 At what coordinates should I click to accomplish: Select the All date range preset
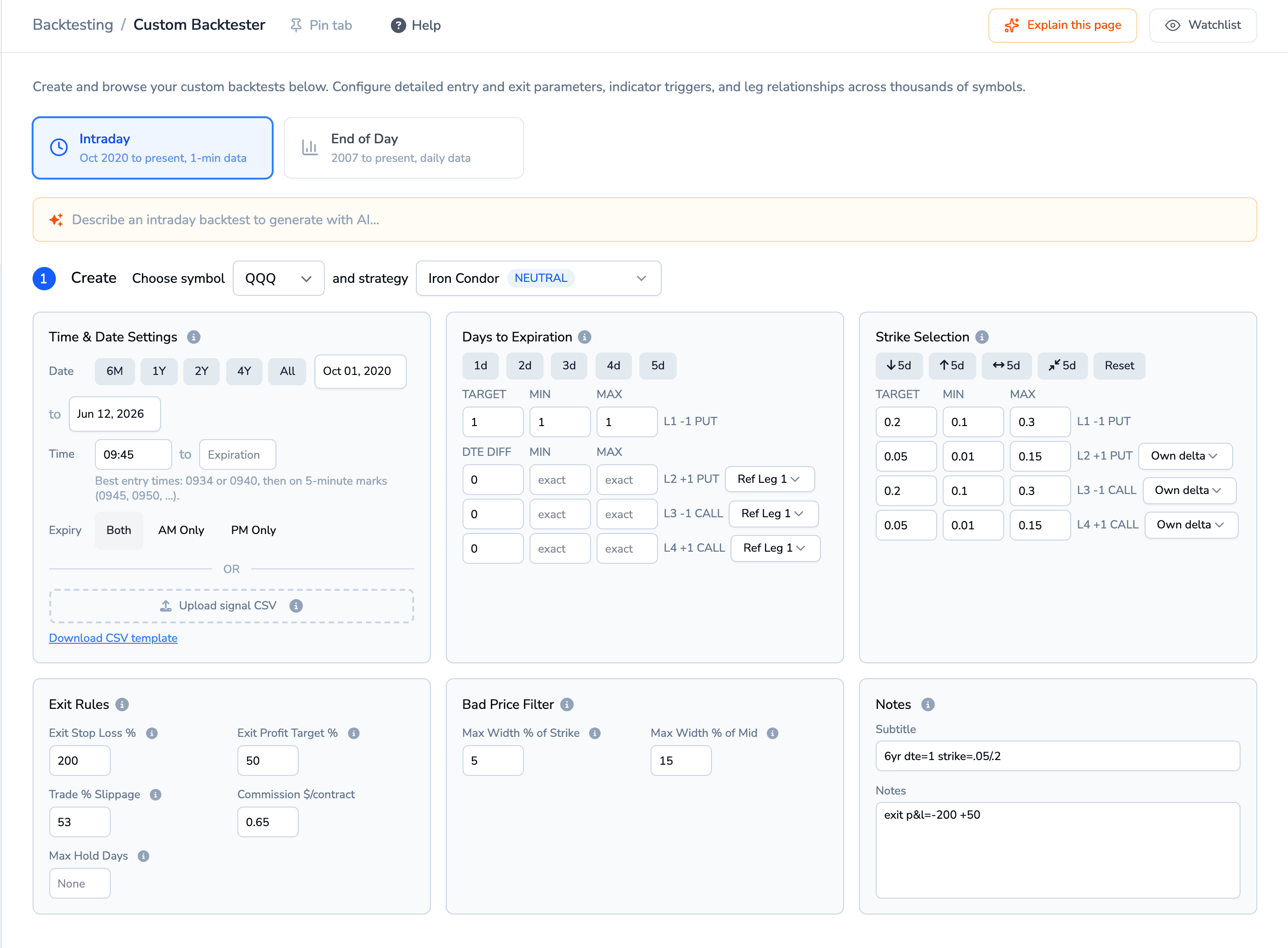pos(288,372)
